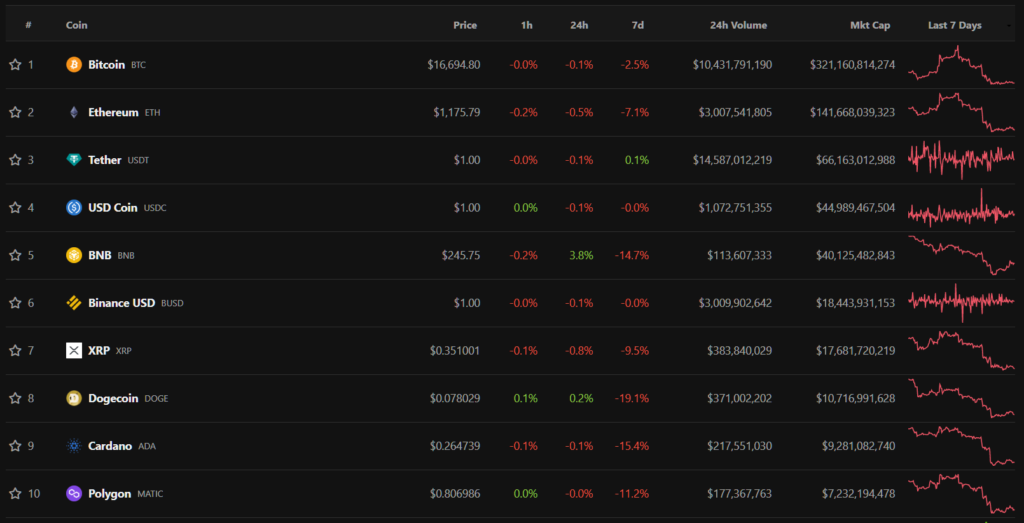Screen dimensions: 1024x523
Task: Click the USD Coin blue logo icon
Action: [73, 208]
